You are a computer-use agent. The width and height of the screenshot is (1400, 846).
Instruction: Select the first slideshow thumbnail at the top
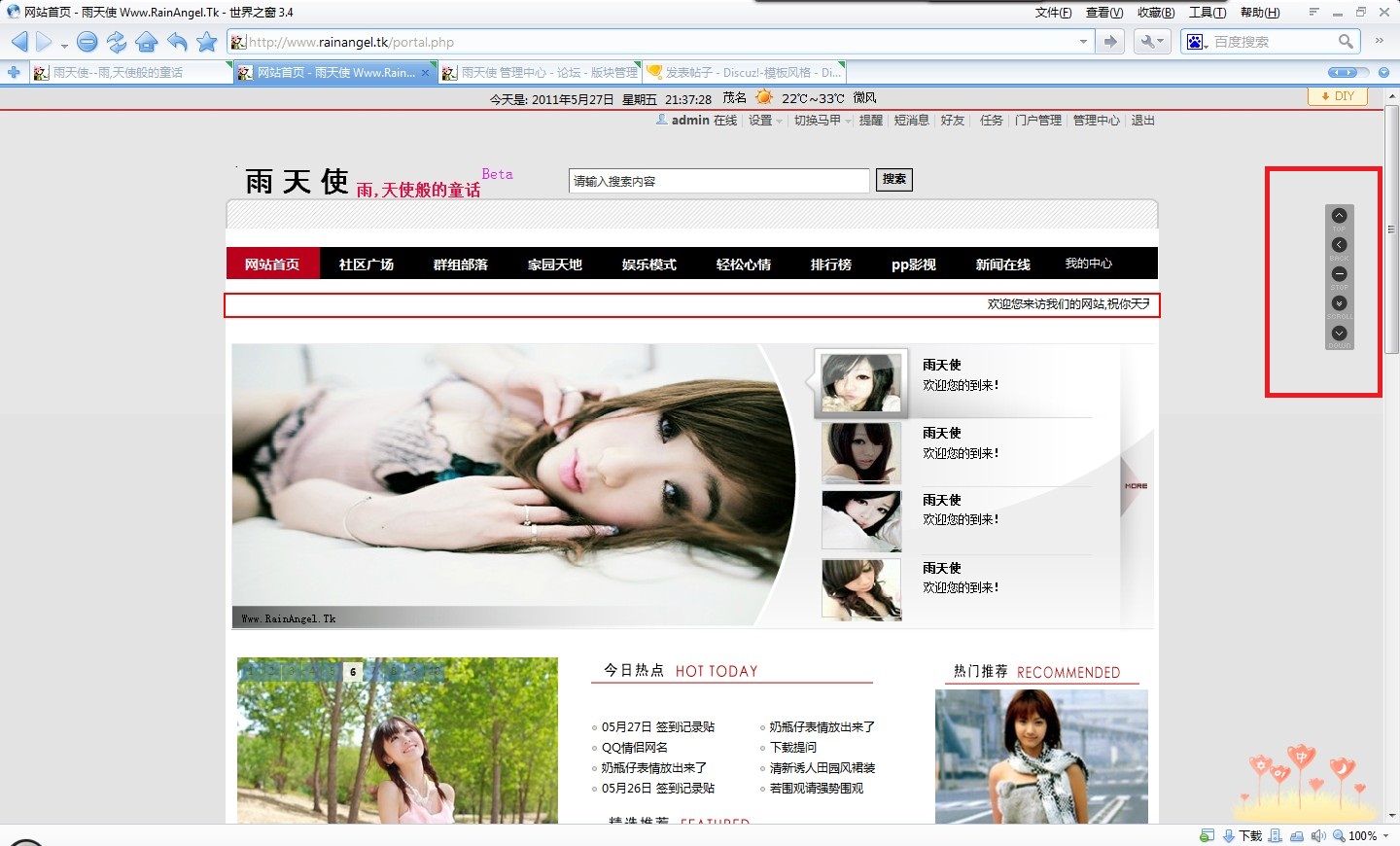[861, 383]
